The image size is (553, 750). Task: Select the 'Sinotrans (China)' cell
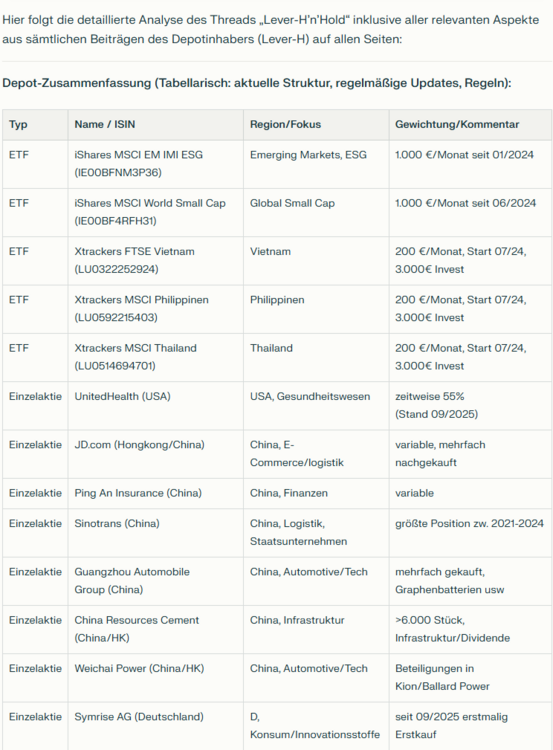155,533
